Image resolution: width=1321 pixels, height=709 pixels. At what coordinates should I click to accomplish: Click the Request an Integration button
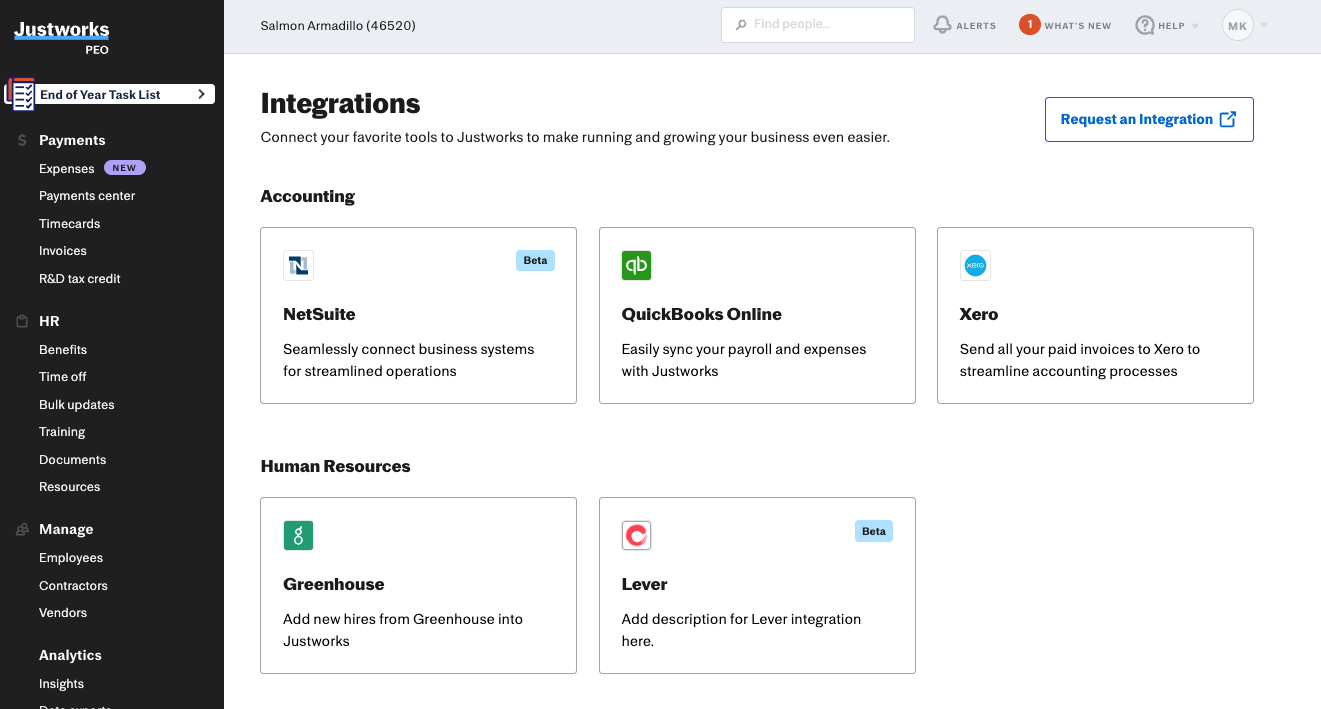[x=1149, y=119]
